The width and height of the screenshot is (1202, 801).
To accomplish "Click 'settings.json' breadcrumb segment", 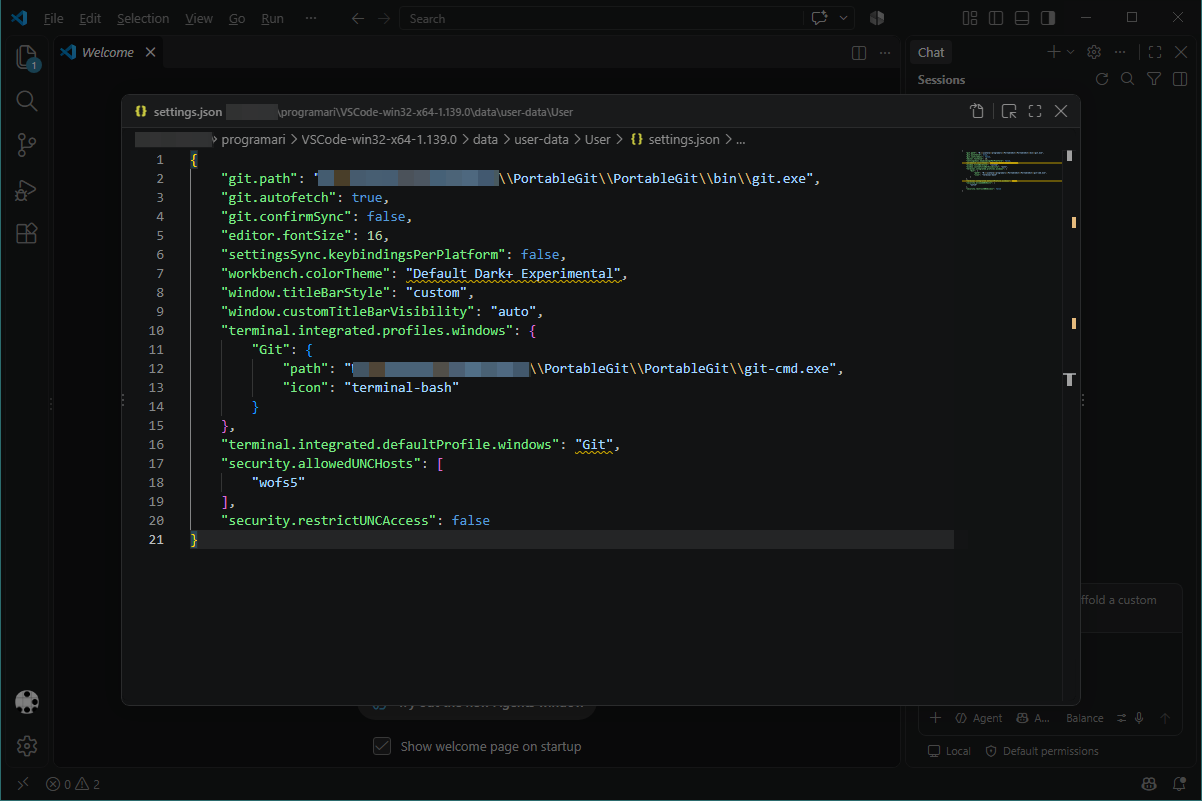I will tap(685, 140).
